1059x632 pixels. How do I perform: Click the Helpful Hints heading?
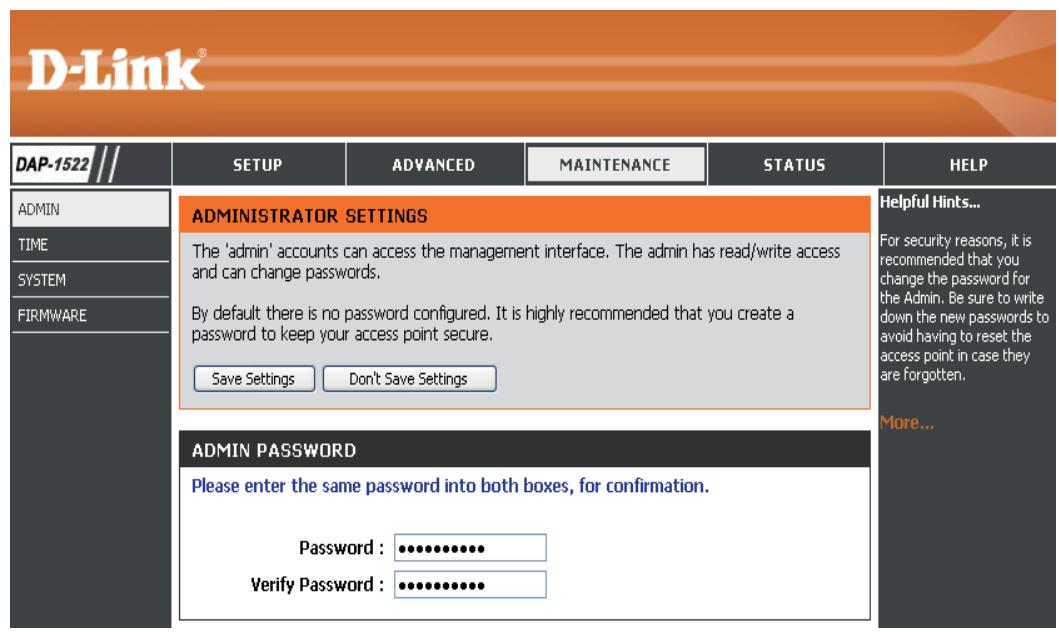coord(929,202)
